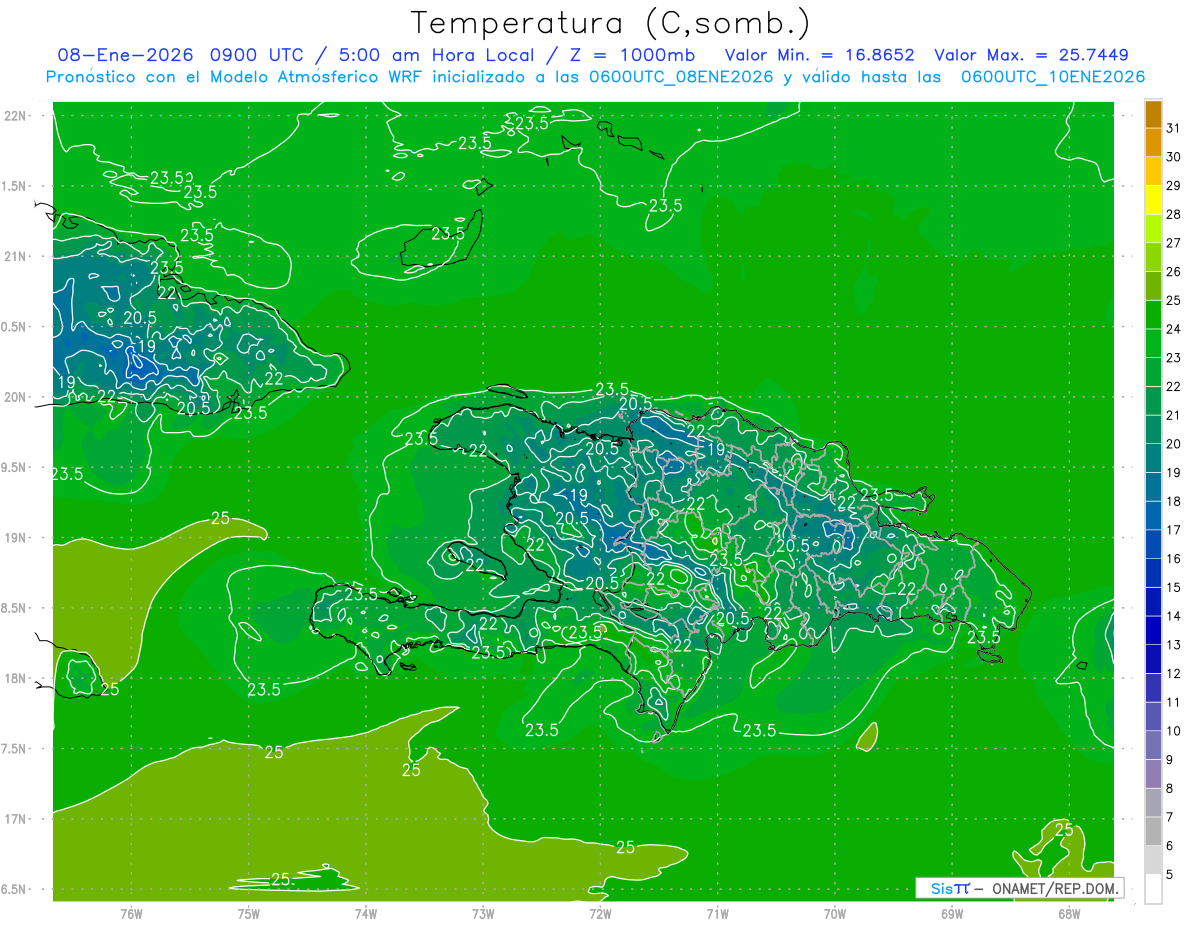Pick the olive swatch between 25 and 26
1200x927 pixels.
click(x=1153, y=286)
